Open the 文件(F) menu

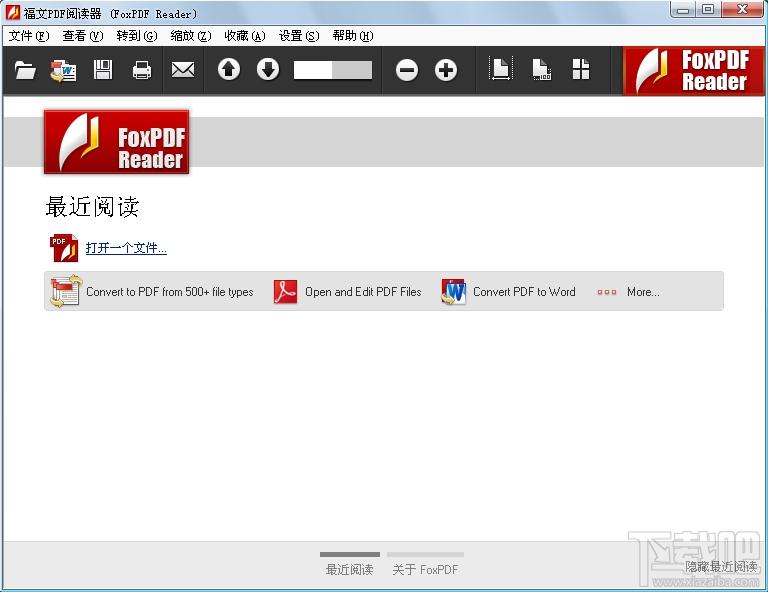pos(29,36)
